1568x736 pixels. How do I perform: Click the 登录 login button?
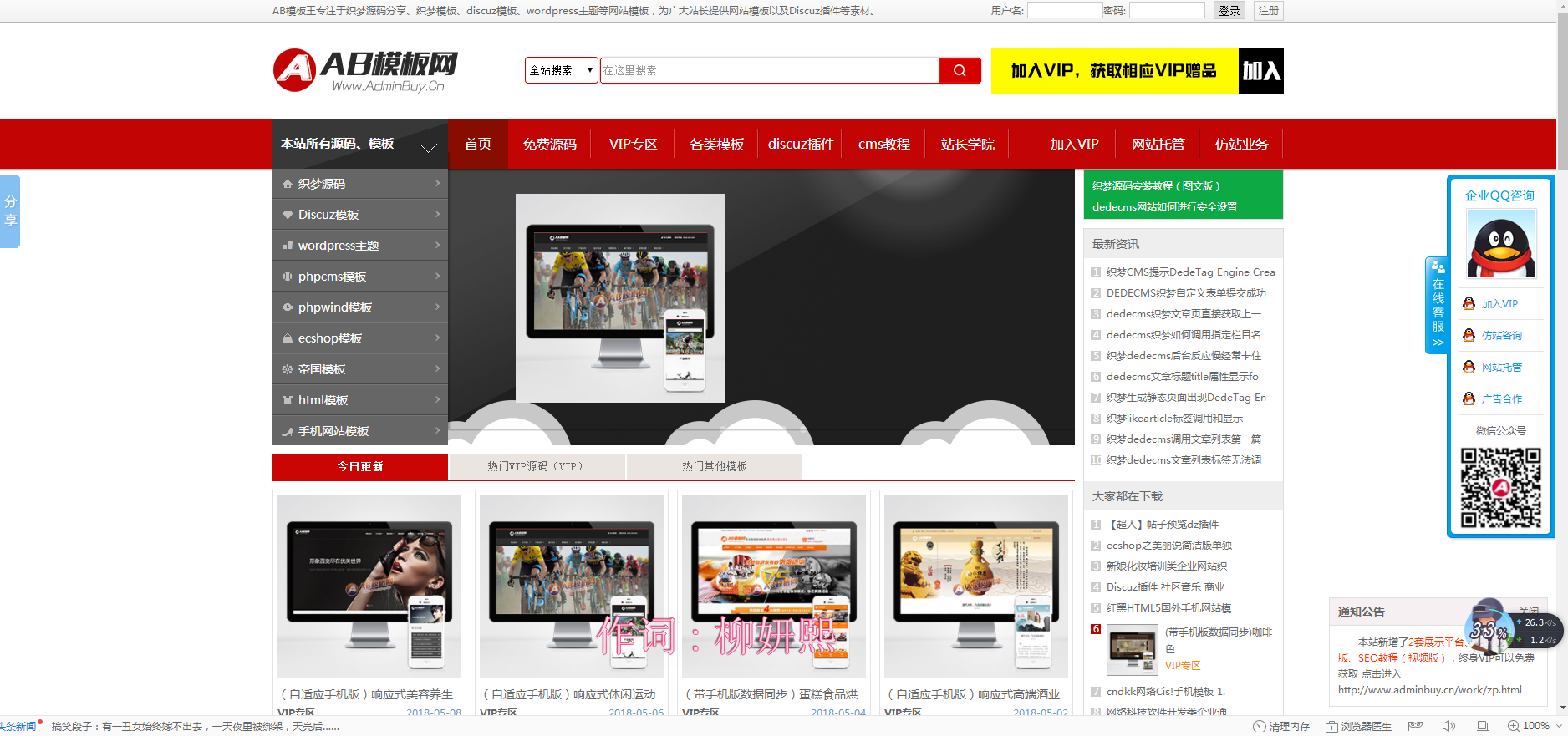[1229, 10]
